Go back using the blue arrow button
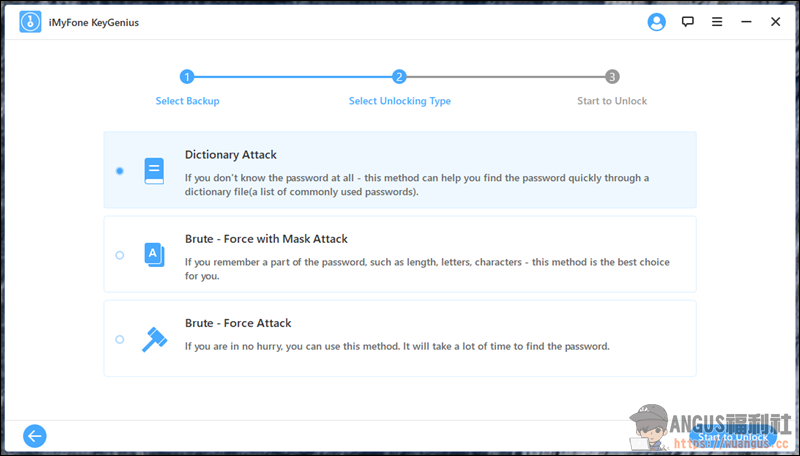The width and height of the screenshot is (800, 456). 35,435
